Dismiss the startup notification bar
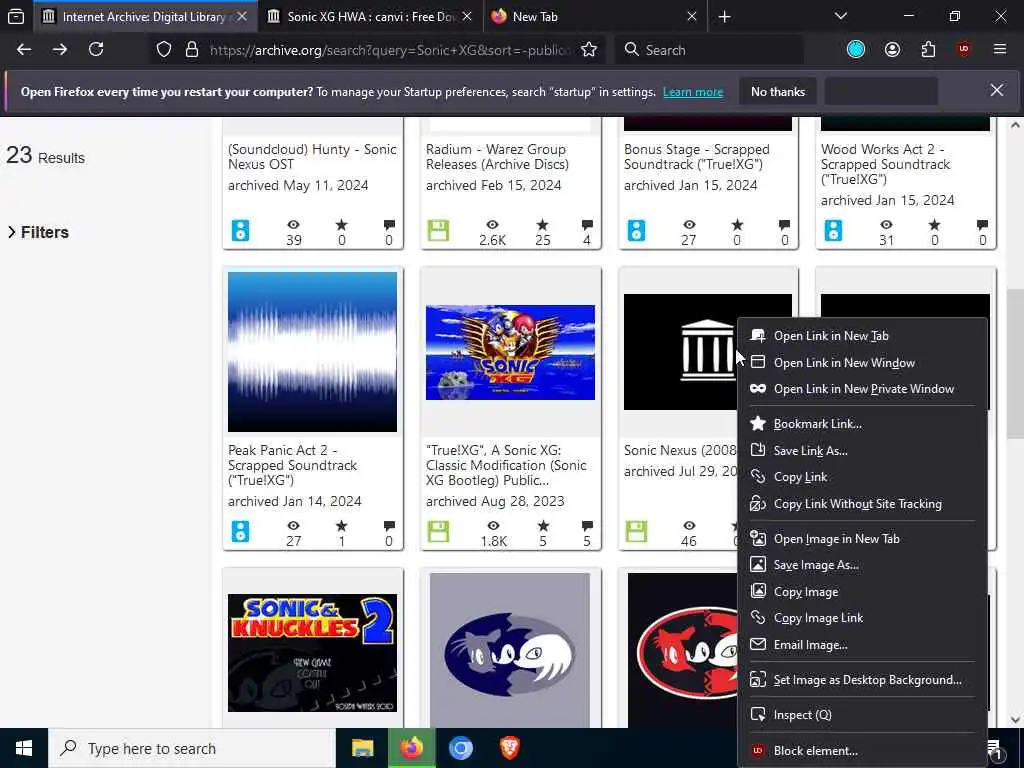The width and height of the screenshot is (1024, 768). click(997, 90)
